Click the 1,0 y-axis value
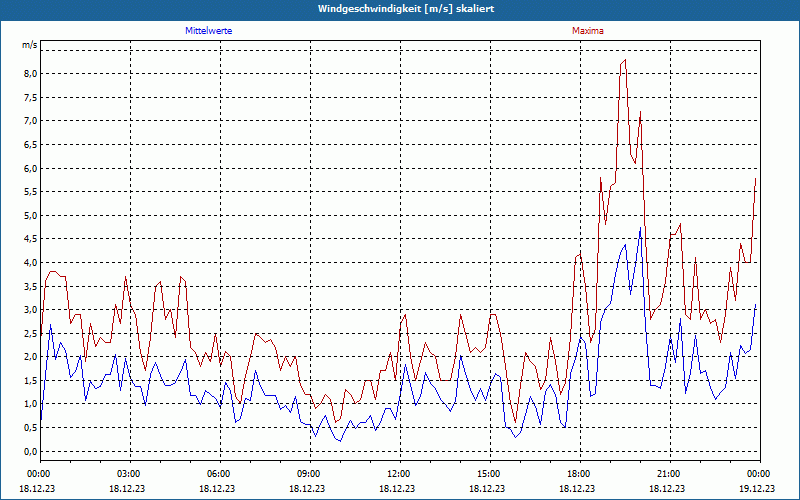 pos(31,404)
